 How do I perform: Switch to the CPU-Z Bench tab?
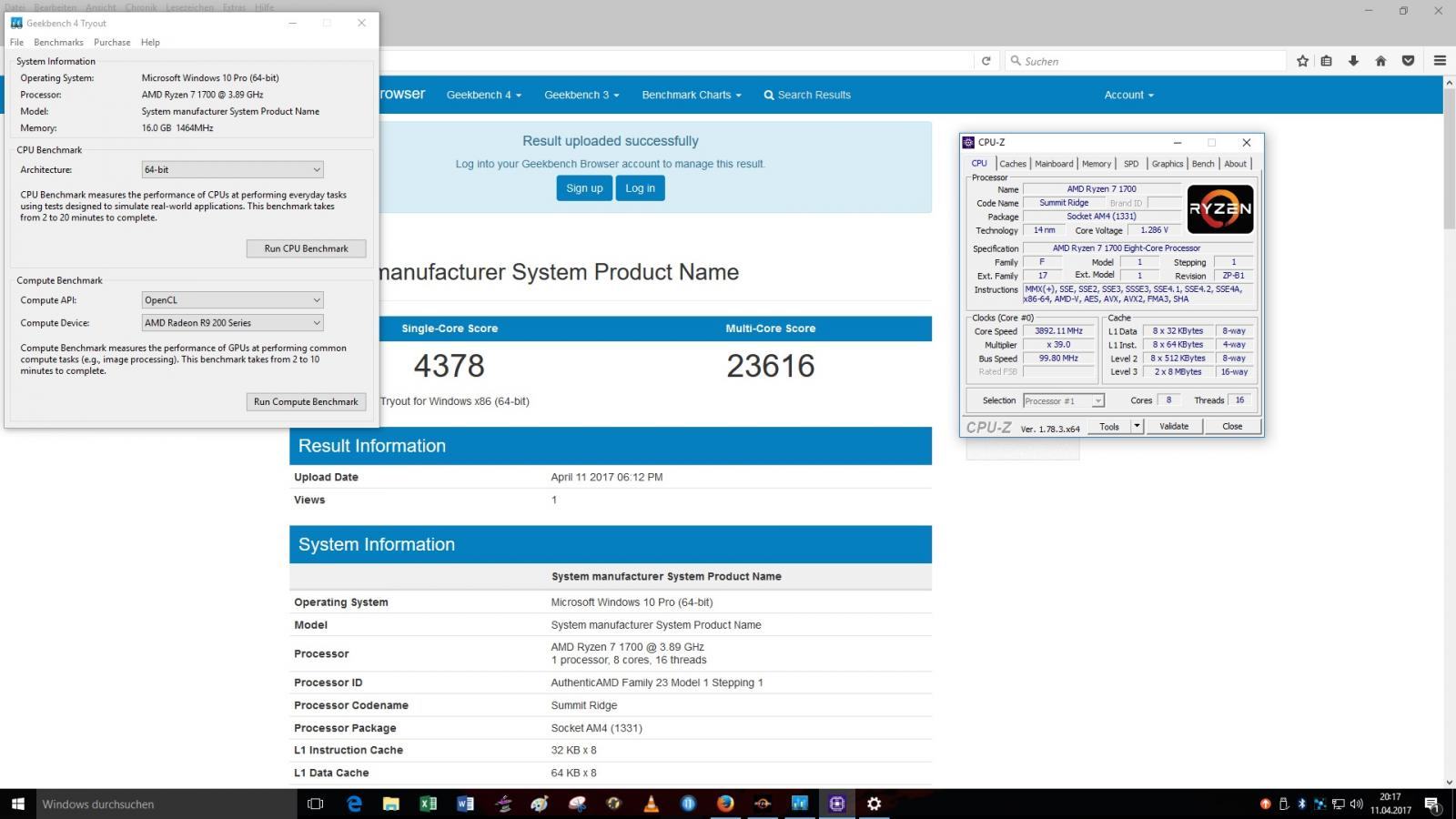tap(1203, 164)
